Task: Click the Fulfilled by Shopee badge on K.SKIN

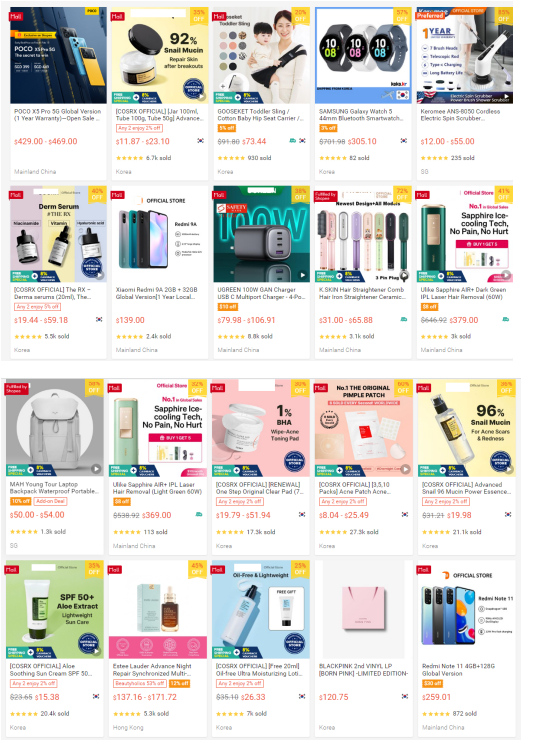Action: point(326,196)
